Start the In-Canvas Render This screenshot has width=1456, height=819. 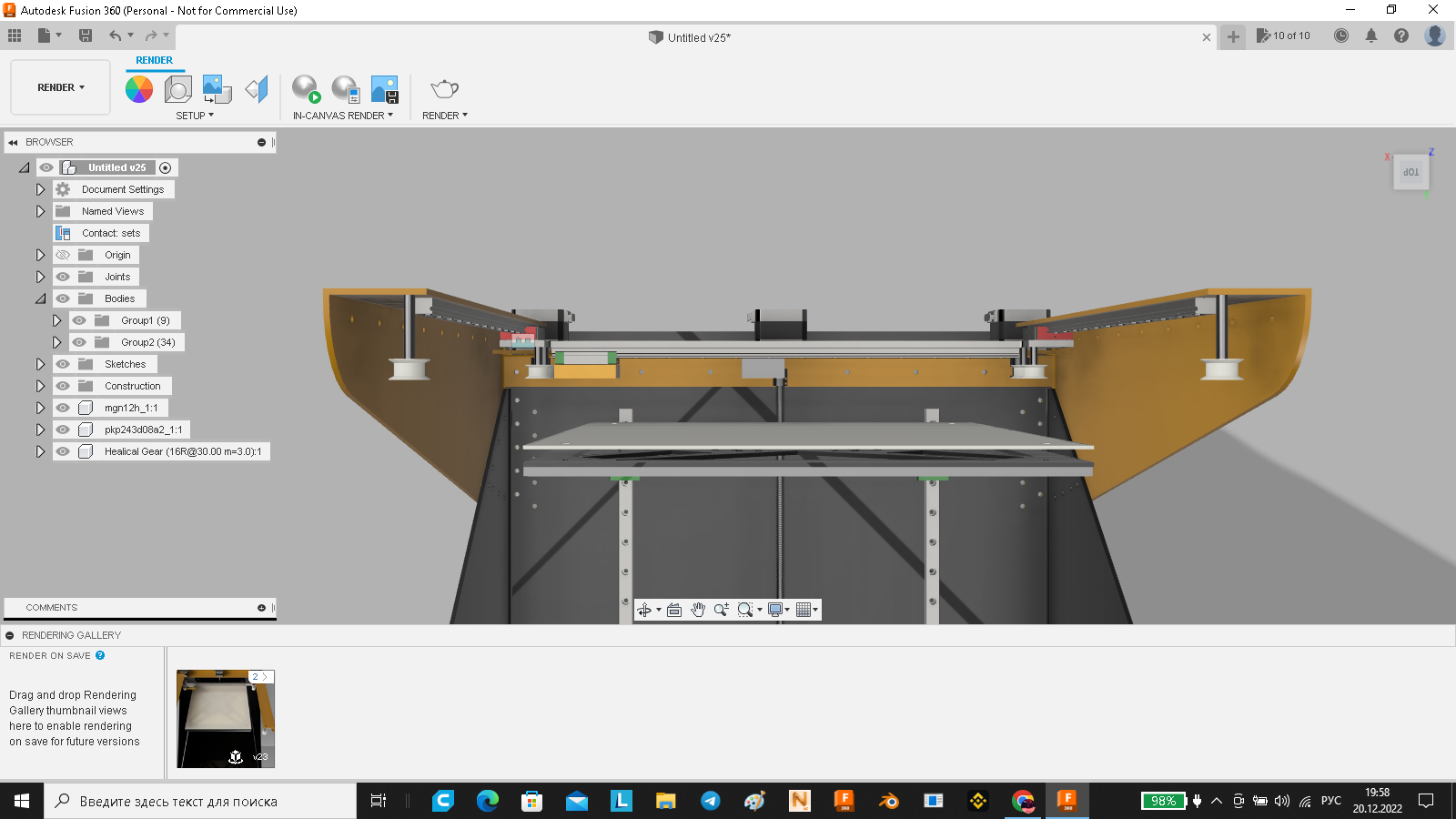306,89
